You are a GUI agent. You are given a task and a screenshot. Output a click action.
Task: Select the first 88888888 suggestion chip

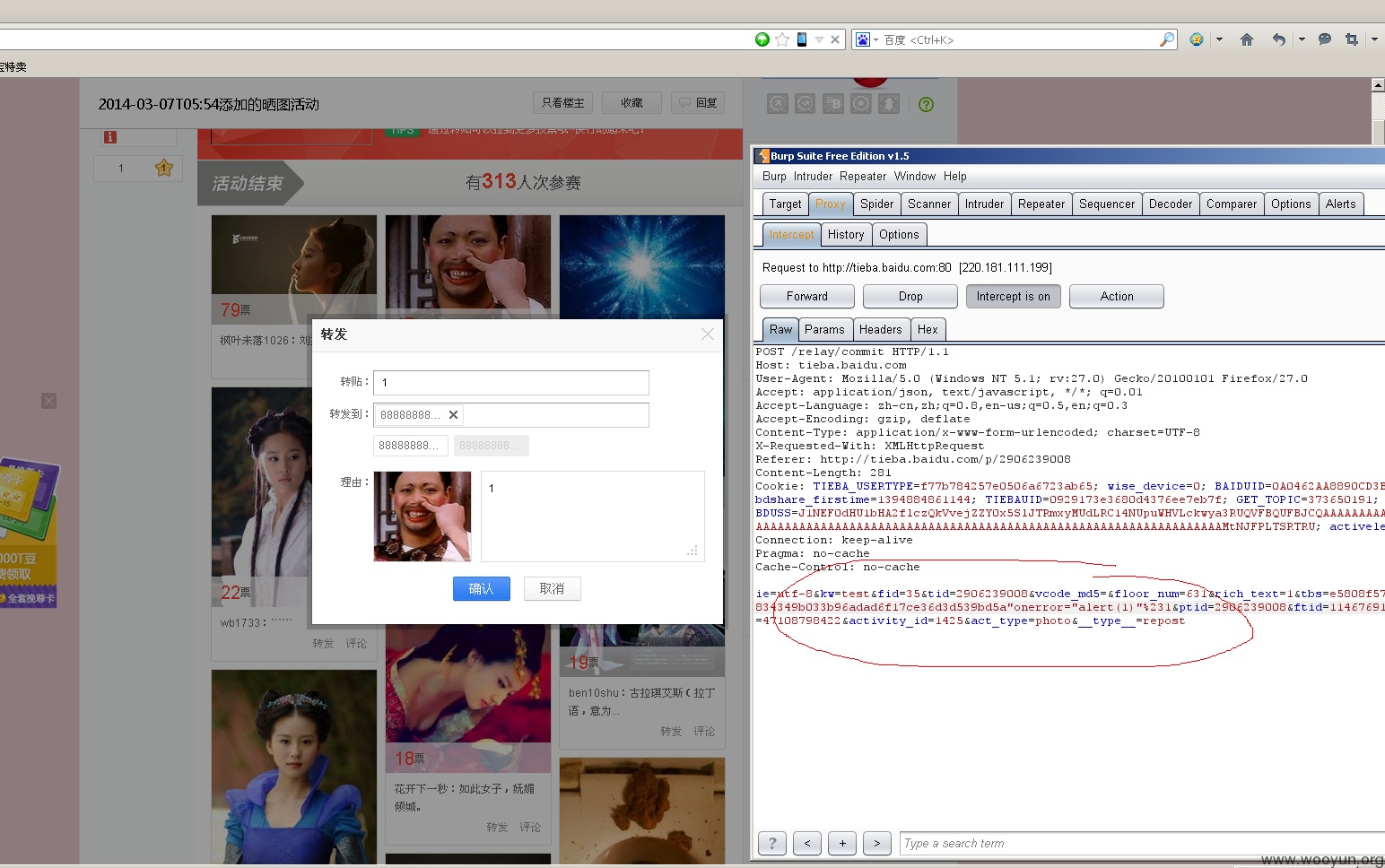[x=410, y=446]
